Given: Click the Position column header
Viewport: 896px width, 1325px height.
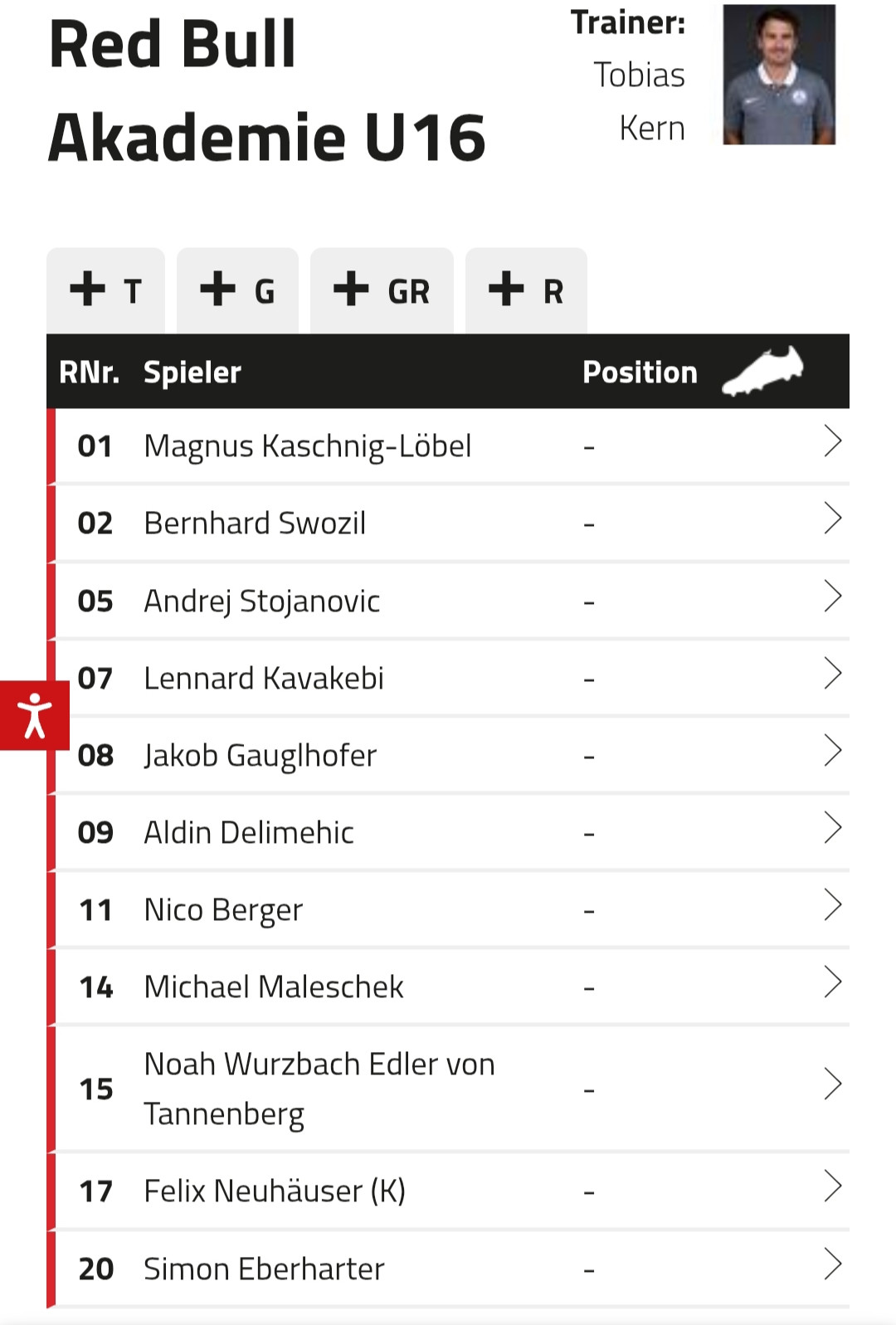Looking at the screenshot, I should point(640,373).
